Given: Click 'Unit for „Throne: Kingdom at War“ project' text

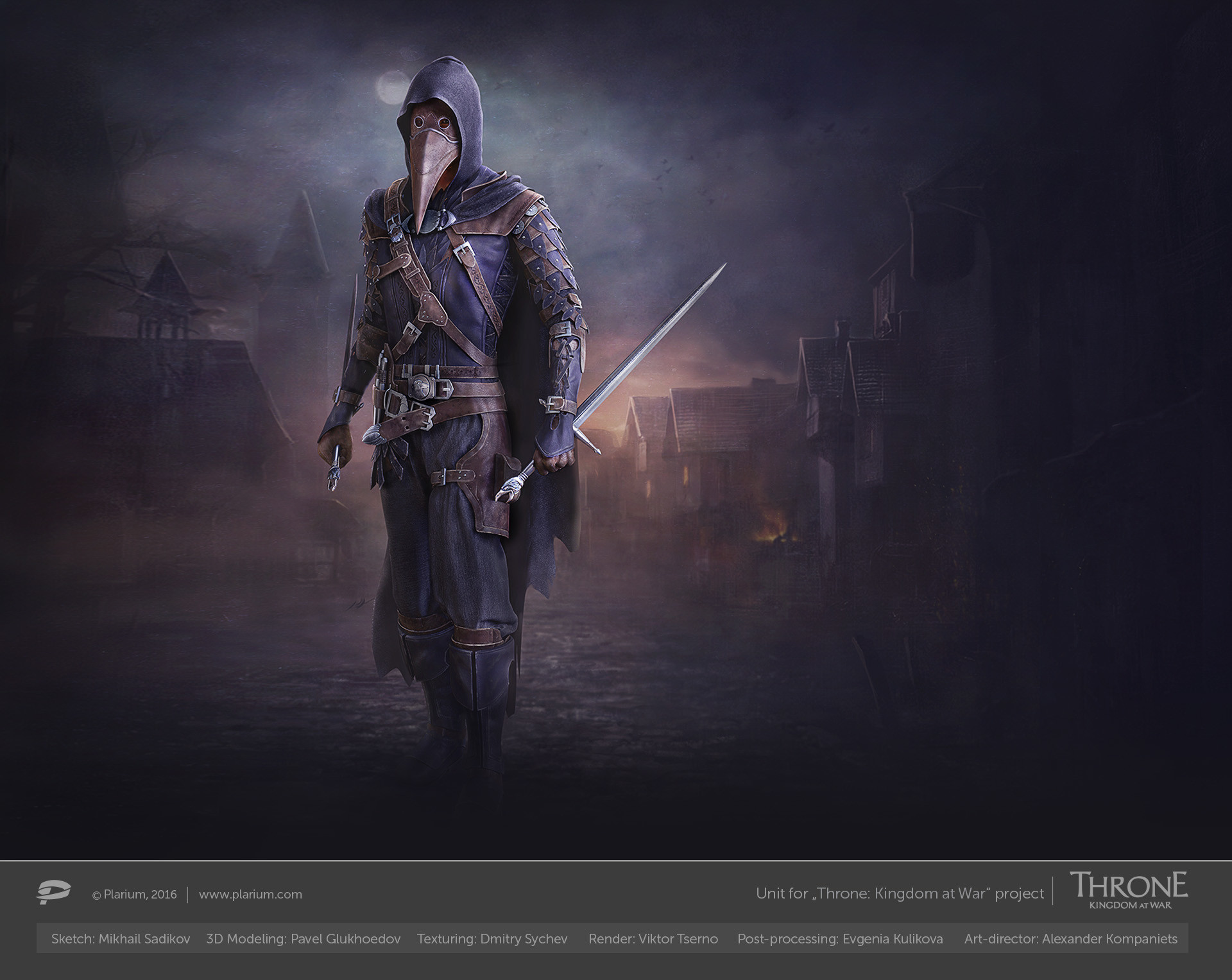Looking at the screenshot, I should pyautogui.click(x=900, y=893).
